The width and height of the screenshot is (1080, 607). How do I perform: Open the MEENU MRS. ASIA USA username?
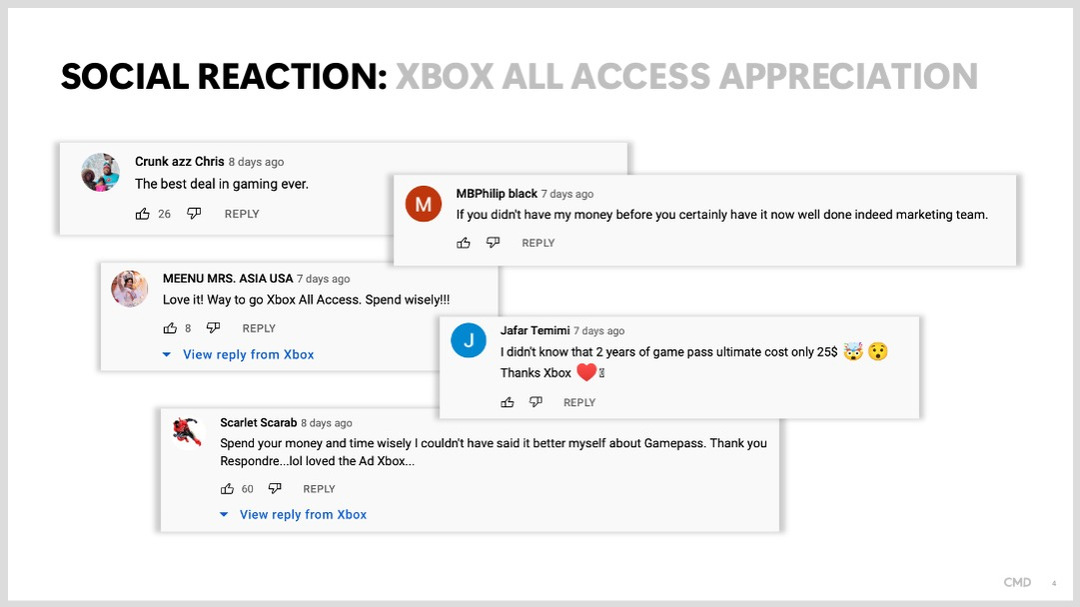click(228, 278)
